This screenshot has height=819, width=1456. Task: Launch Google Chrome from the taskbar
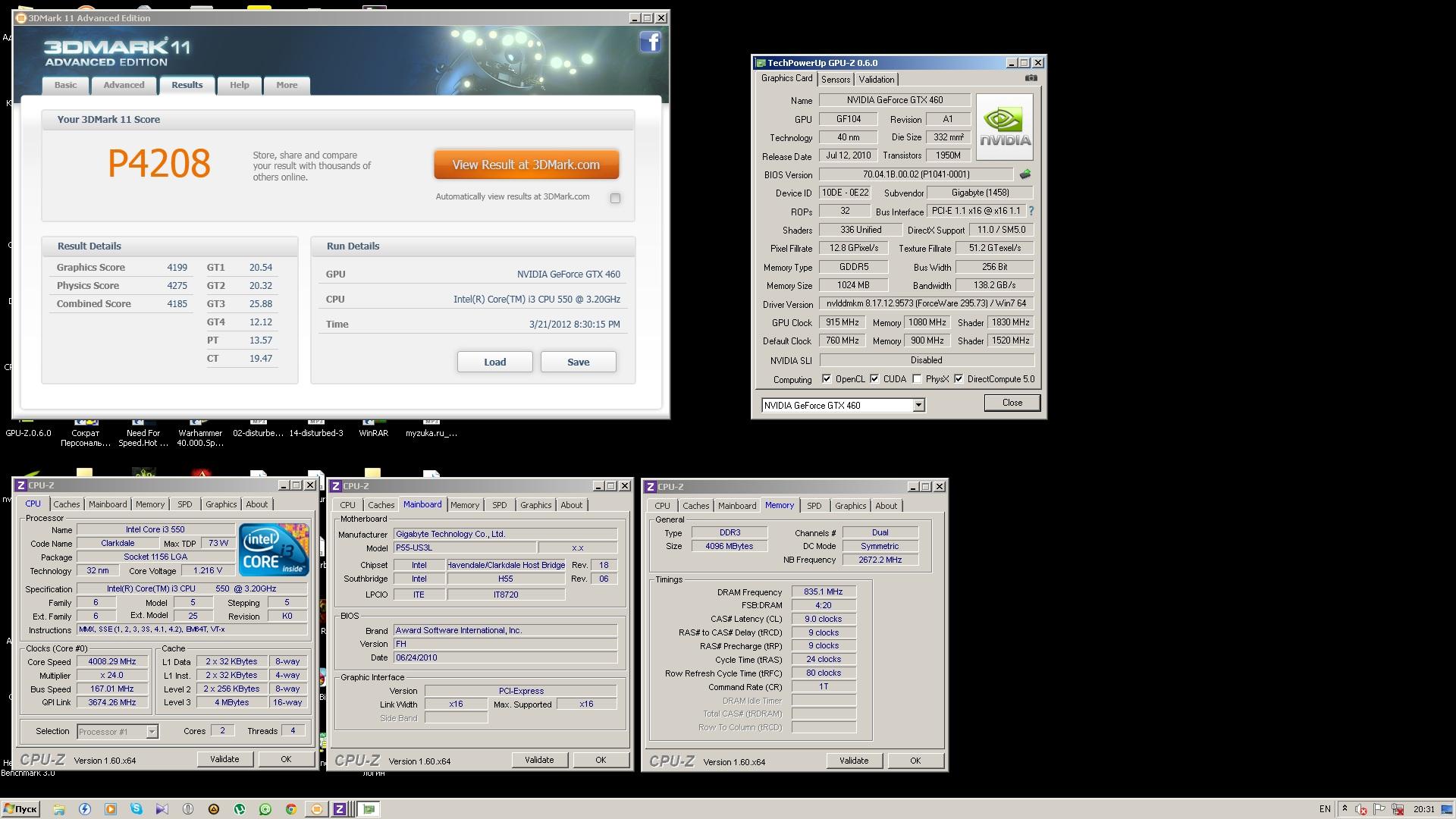(291, 809)
